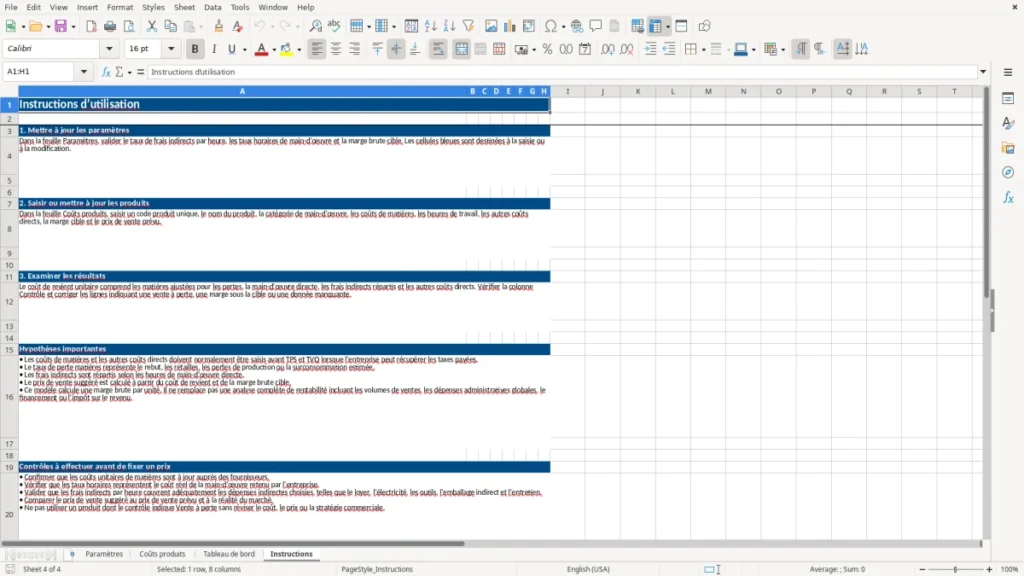Switch to the Paramètres sheet tab
Image resolution: width=1024 pixels, height=576 pixels.
(104, 554)
